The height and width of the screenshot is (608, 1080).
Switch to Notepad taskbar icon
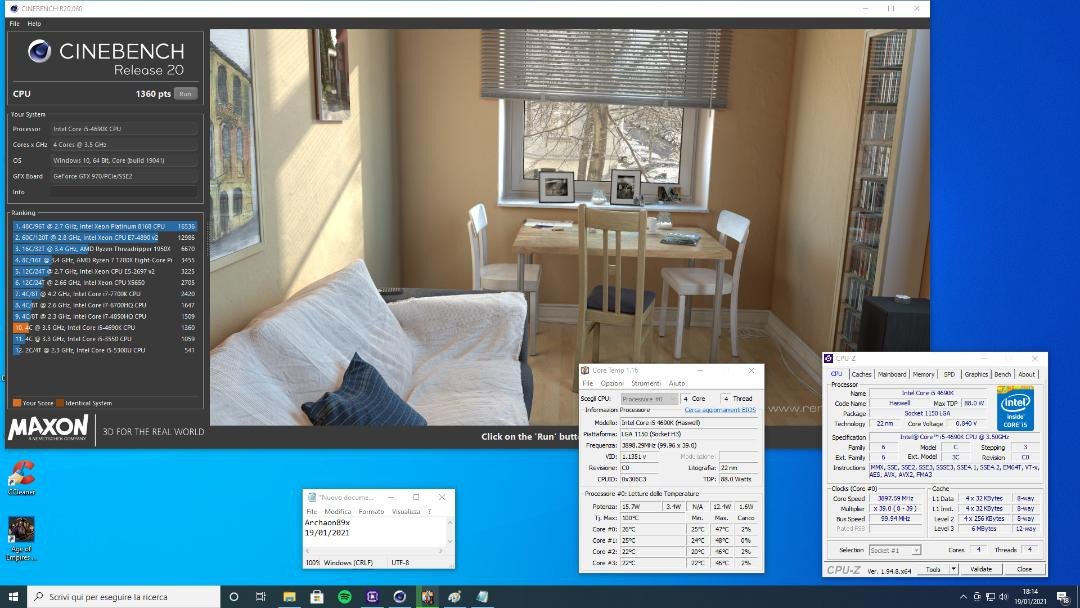pyautogui.click(x=482, y=596)
